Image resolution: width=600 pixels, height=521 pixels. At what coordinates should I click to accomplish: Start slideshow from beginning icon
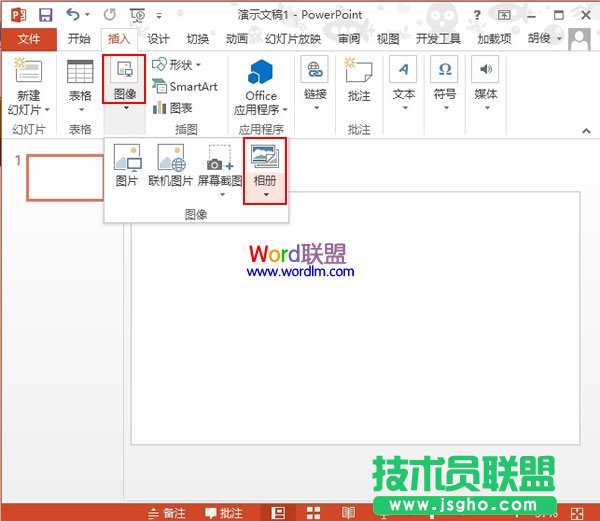(138, 15)
